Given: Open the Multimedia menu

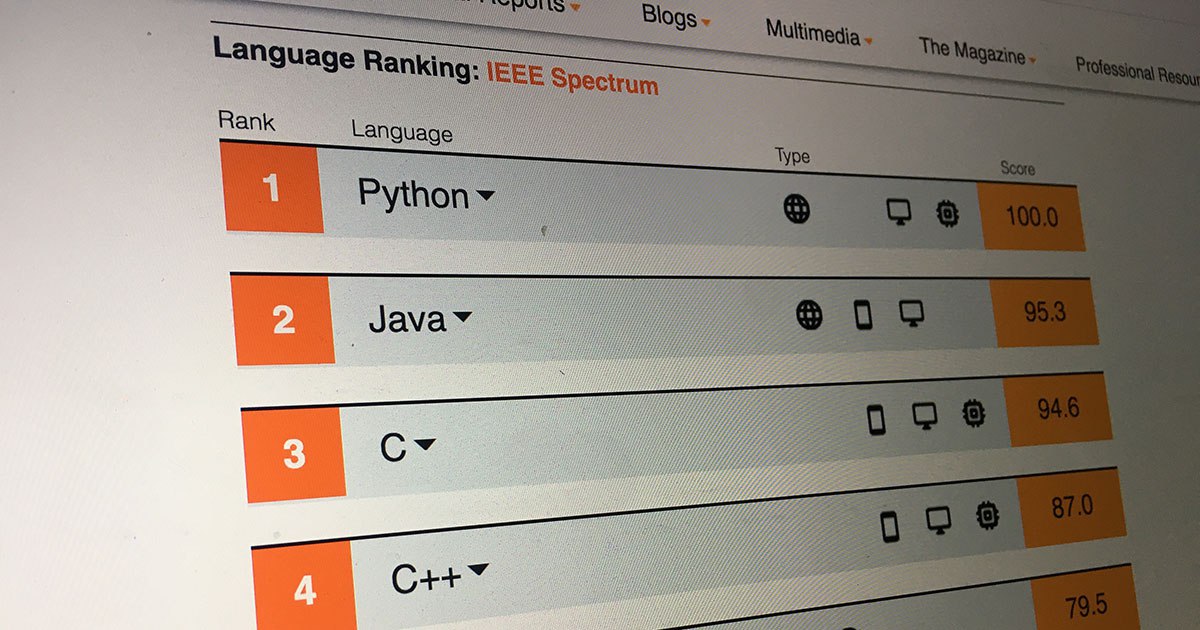Looking at the screenshot, I should pyautogui.click(x=819, y=32).
